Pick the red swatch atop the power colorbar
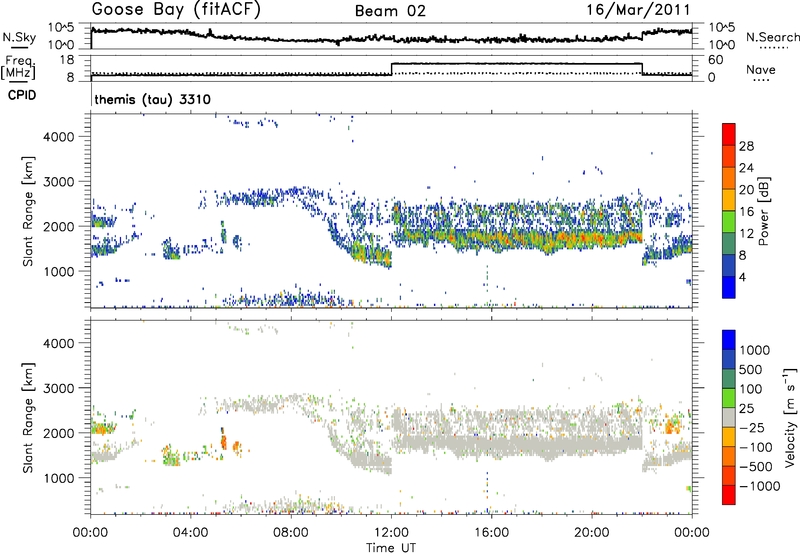Image resolution: width=800 pixels, height=554 pixels. coord(729,134)
